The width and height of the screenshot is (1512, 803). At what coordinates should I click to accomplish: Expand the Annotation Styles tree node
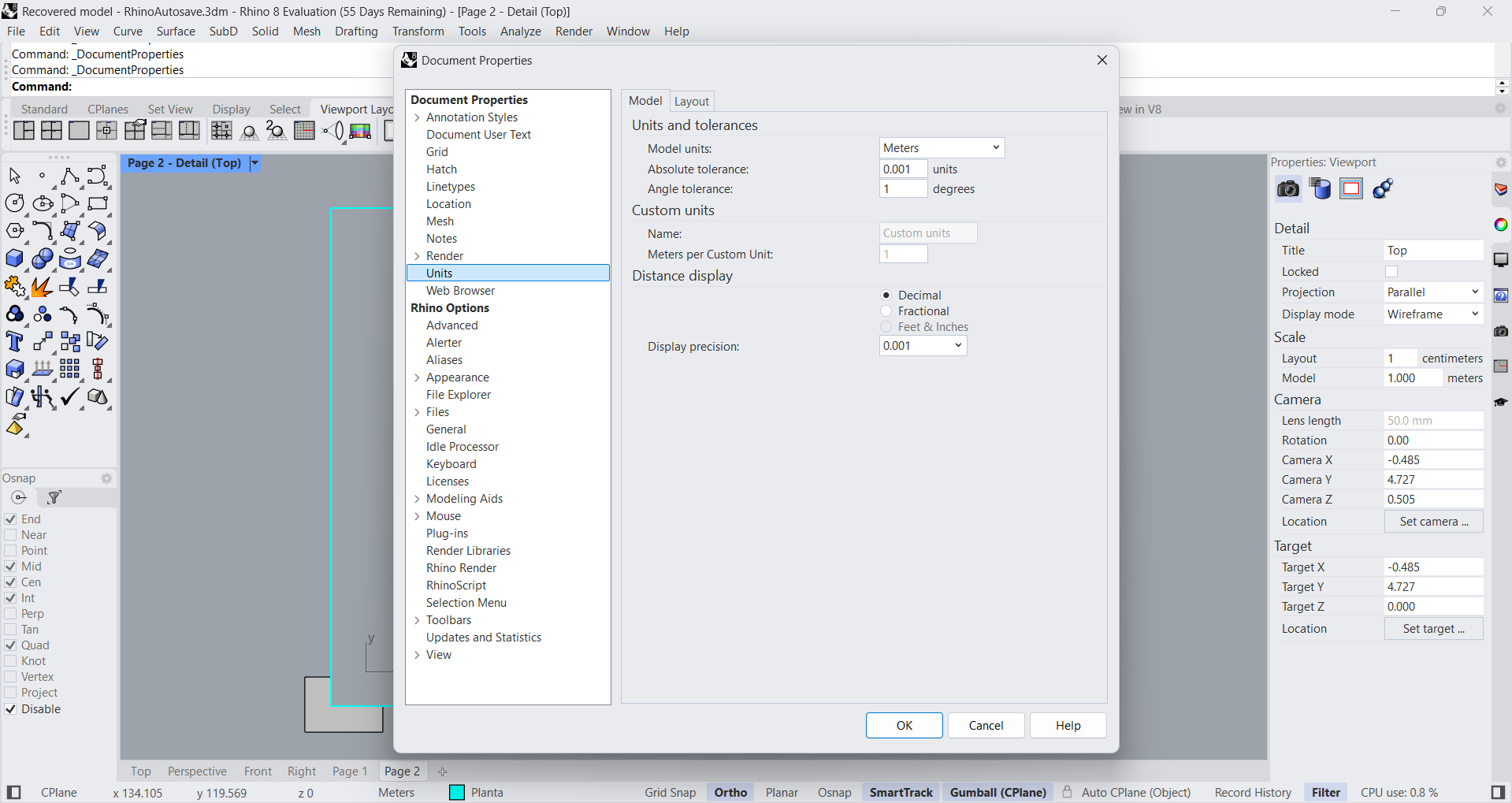417,117
